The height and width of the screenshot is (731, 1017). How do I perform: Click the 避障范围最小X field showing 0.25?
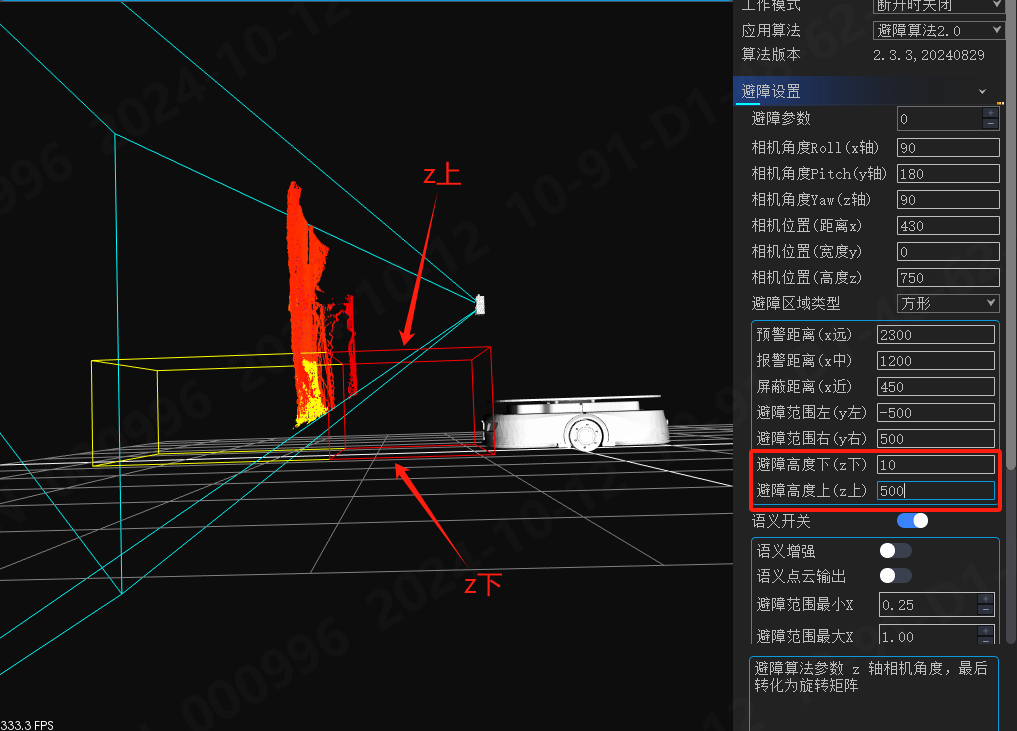tap(927, 605)
